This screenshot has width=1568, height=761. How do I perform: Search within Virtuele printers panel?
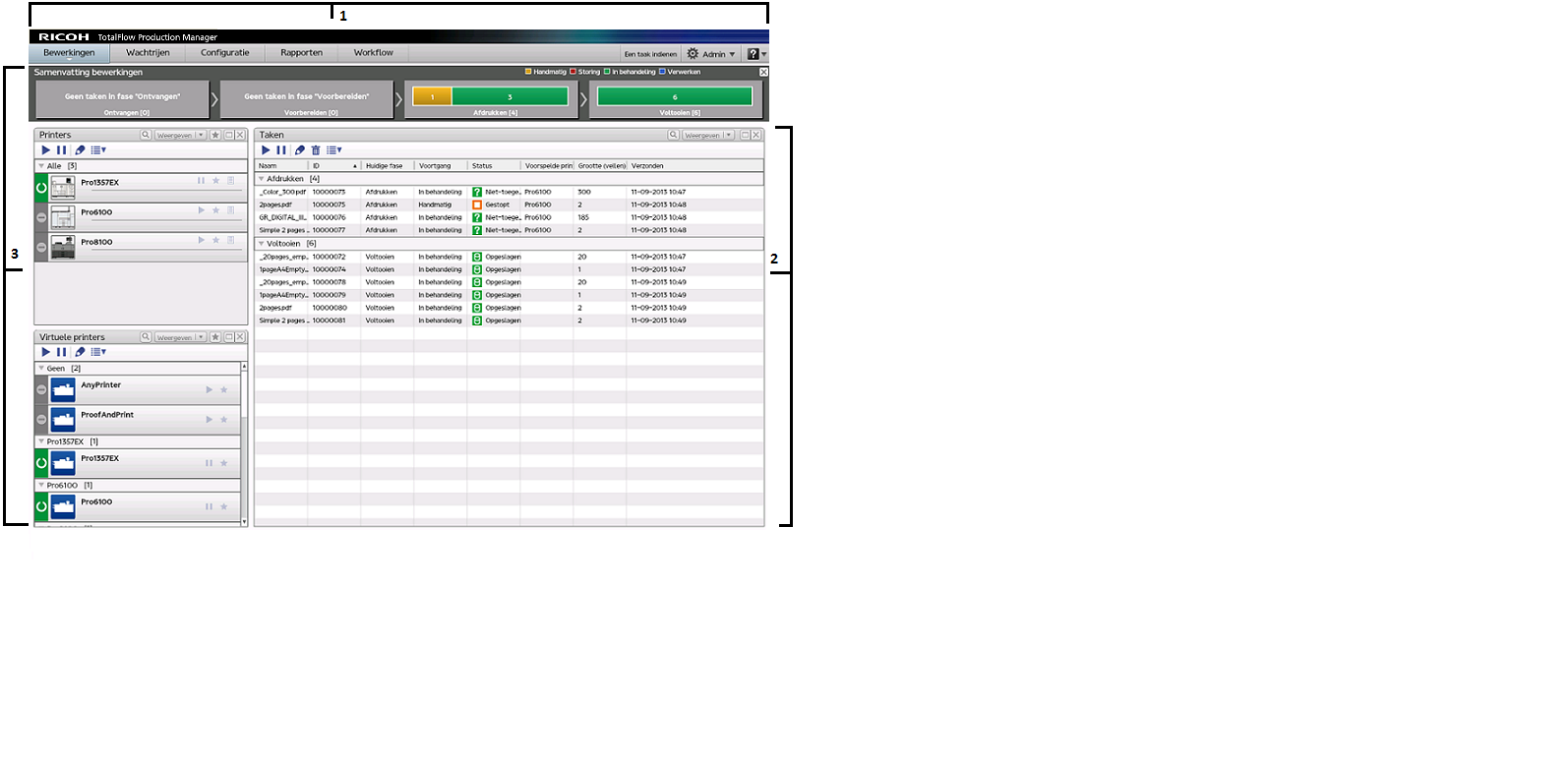click(x=146, y=337)
